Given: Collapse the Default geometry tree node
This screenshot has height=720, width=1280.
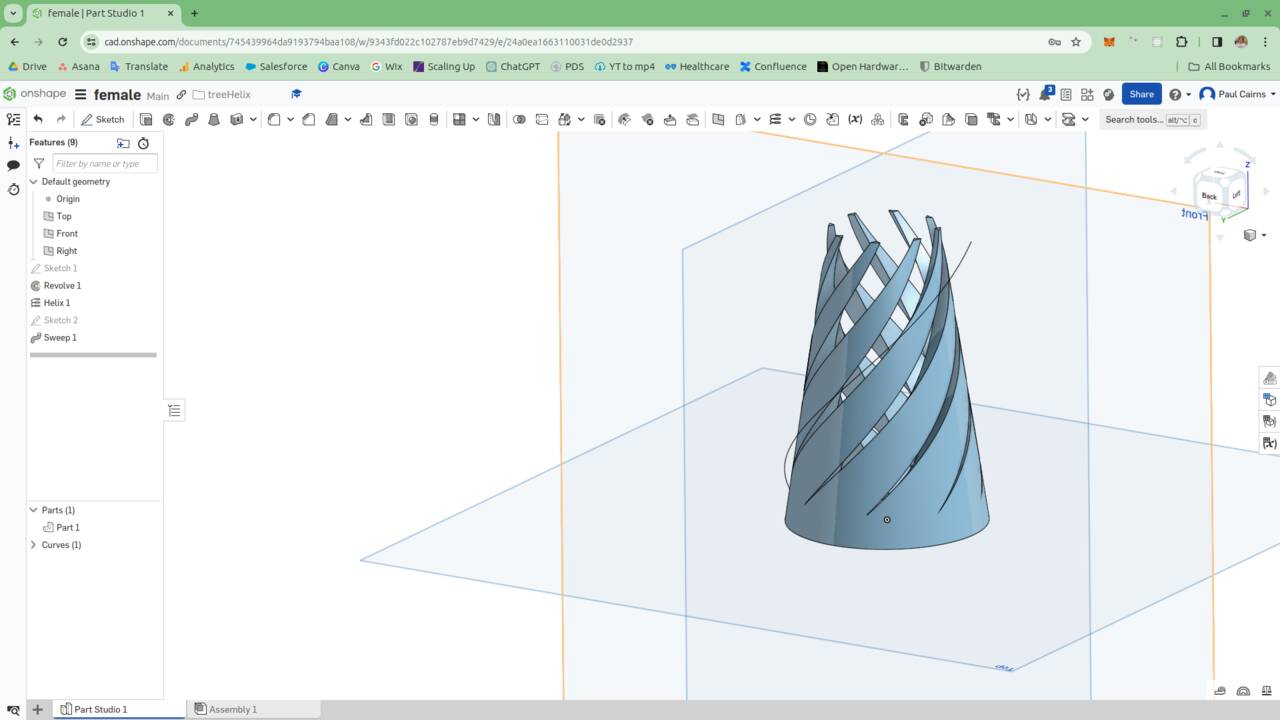Looking at the screenshot, I should [x=33, y=182].
